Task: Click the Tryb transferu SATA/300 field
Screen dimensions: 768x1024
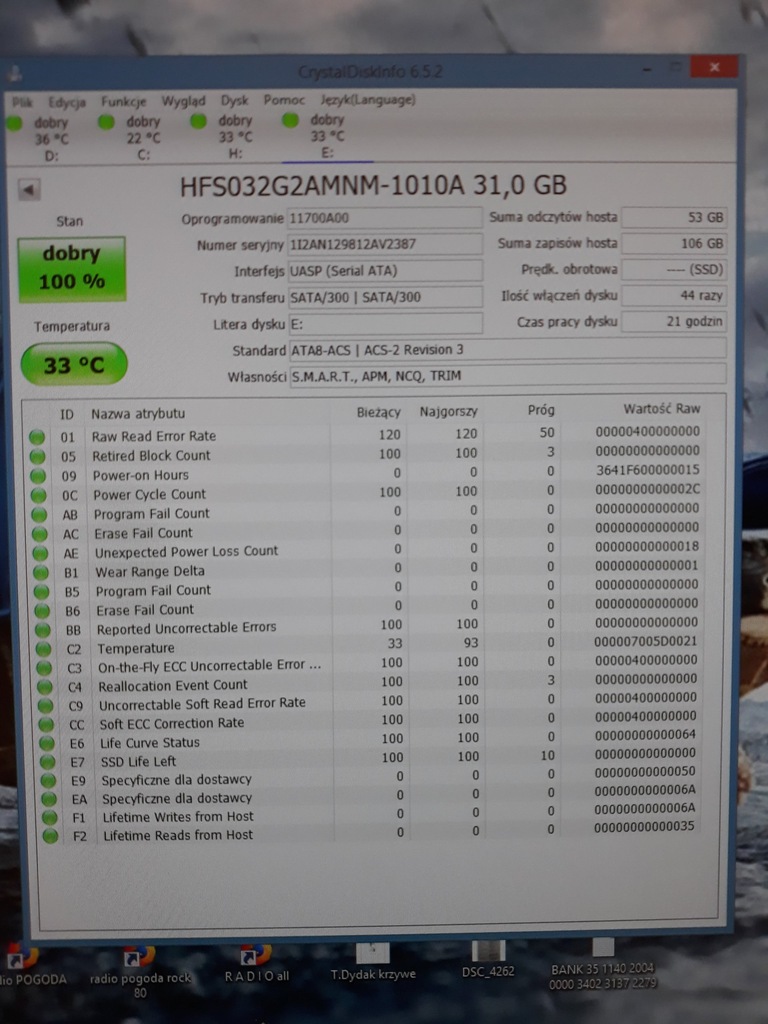Action: 385,296
